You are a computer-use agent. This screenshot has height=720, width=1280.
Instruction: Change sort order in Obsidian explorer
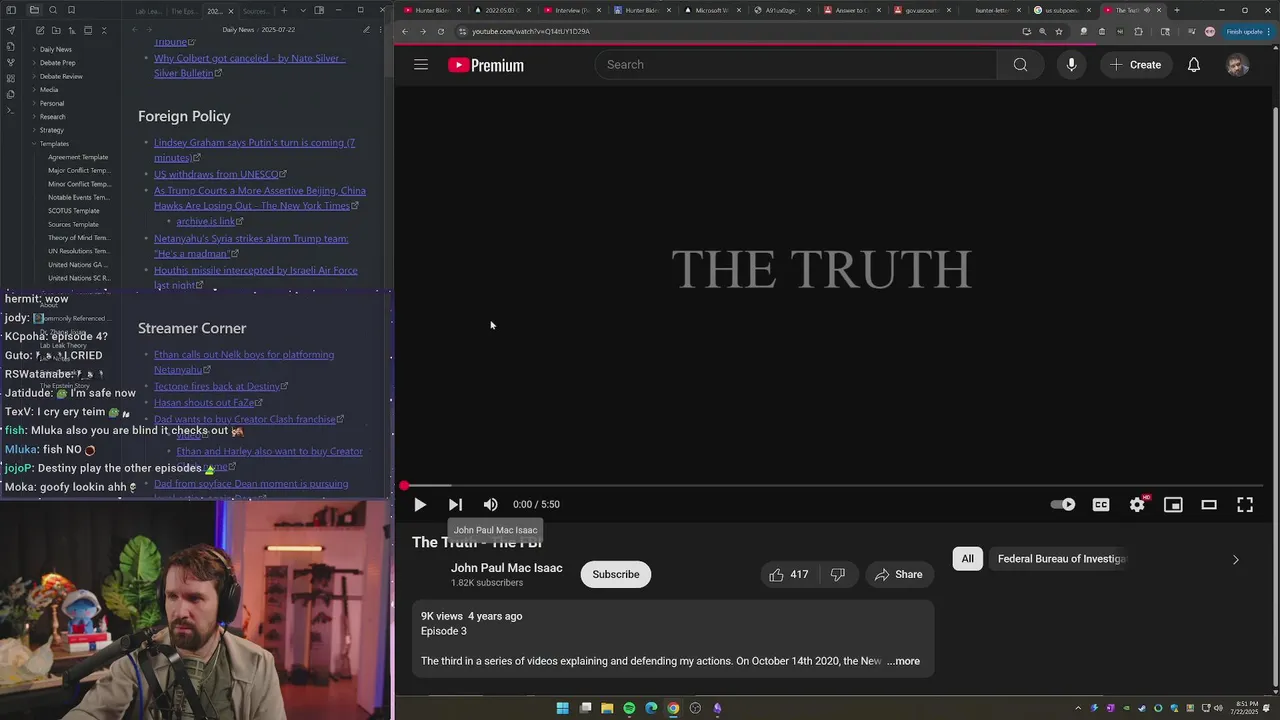tap(72, 30)
